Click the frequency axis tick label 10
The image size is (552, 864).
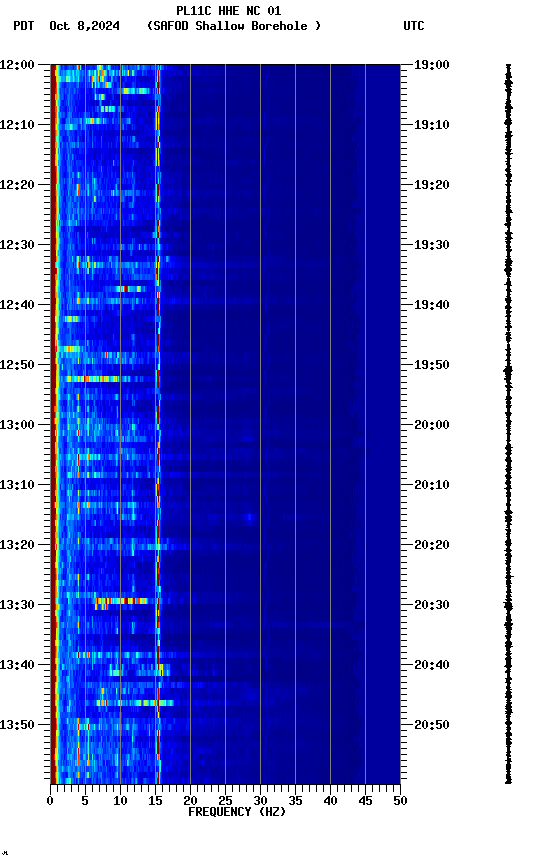coord(120,801)
